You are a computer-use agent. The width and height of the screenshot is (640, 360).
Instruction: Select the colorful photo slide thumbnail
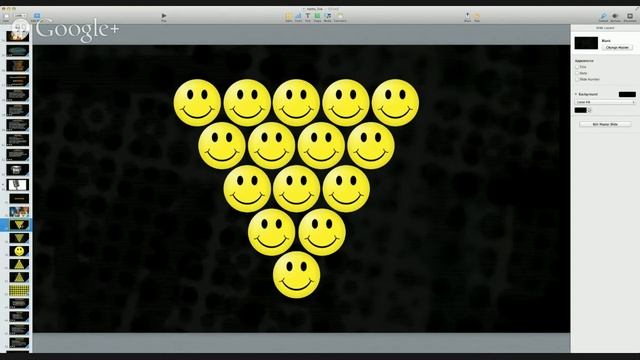coord(19,211)
